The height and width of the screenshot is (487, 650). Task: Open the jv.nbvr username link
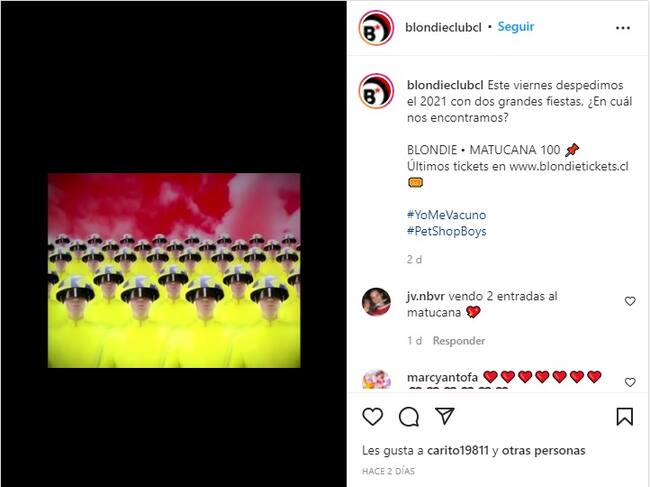425,296
